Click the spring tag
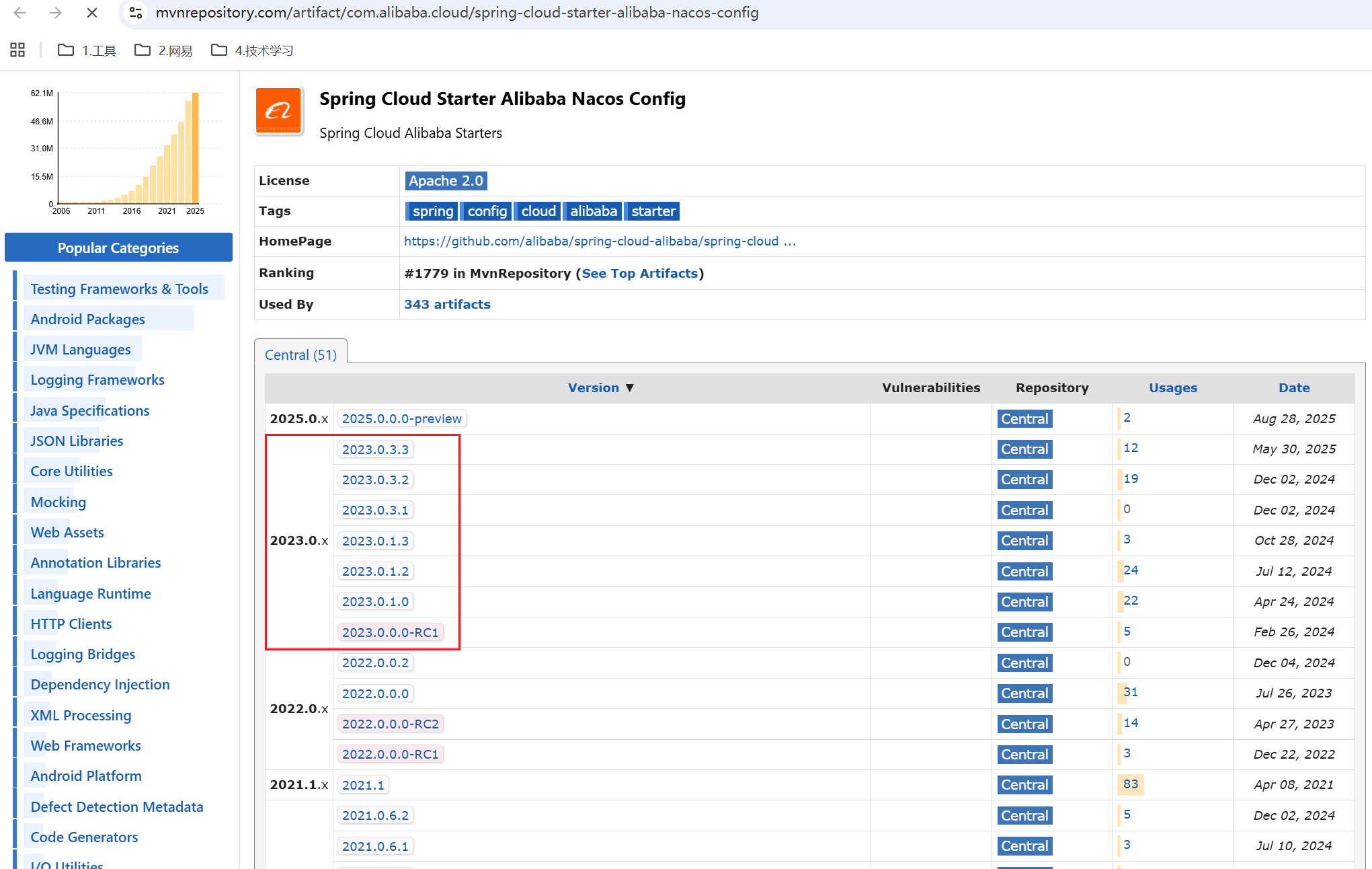This screenshot has width=1372, height=869. pos(432,211)
